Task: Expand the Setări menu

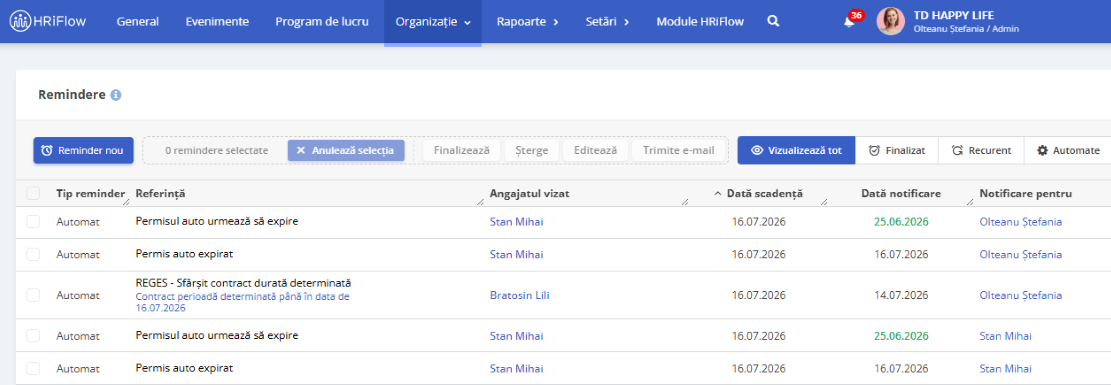Action: pos(607,21)
